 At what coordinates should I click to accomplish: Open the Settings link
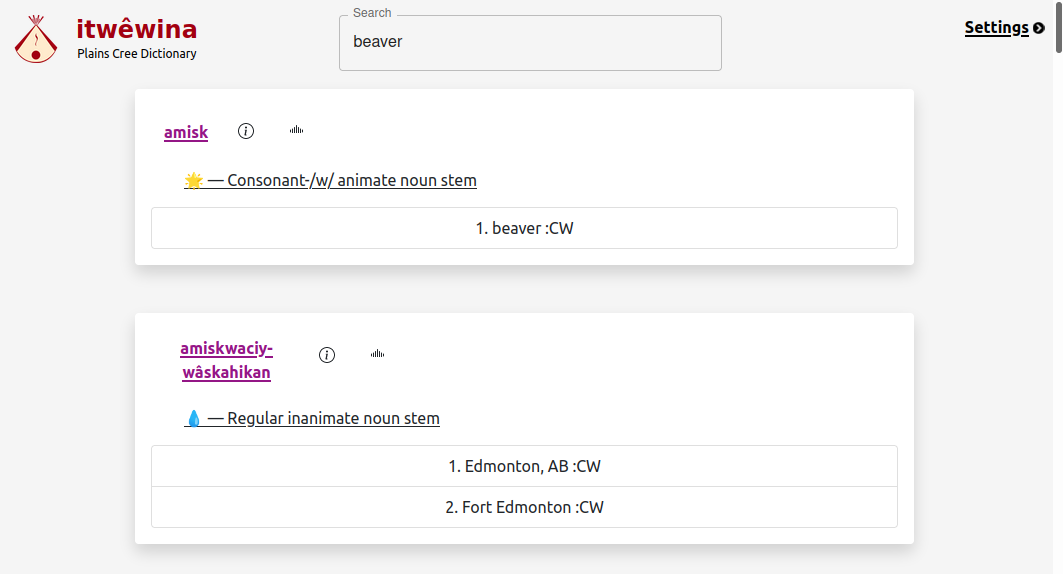(996, 28)
